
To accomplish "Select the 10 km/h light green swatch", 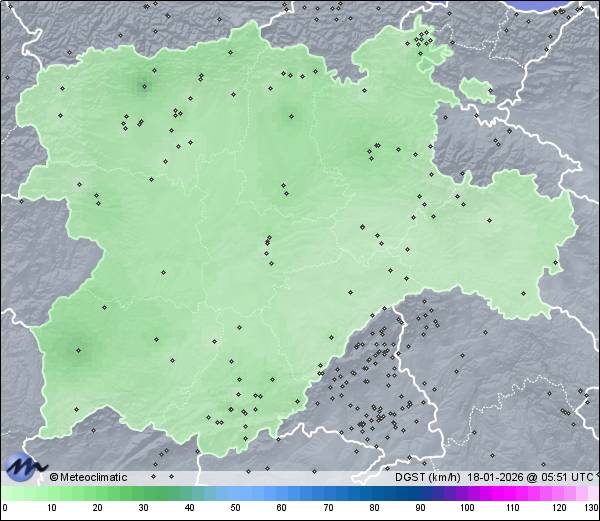I will [51, 494].
